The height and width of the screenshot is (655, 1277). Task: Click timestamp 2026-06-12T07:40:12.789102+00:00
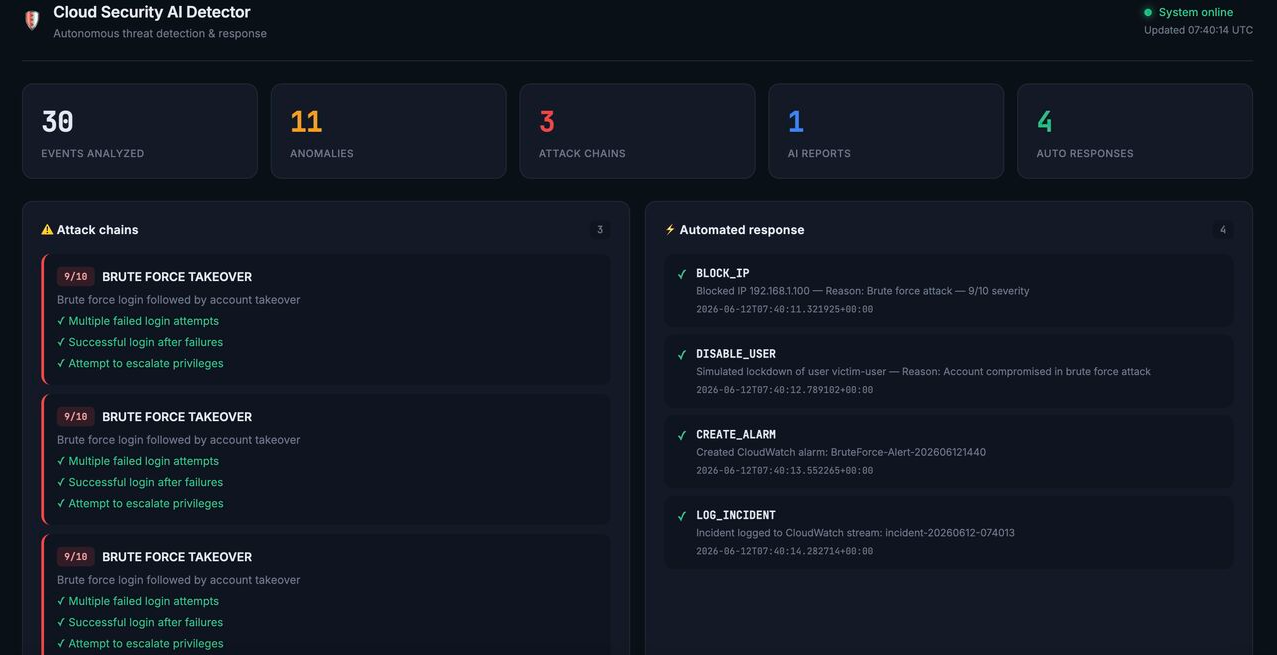tap(785, 390)
